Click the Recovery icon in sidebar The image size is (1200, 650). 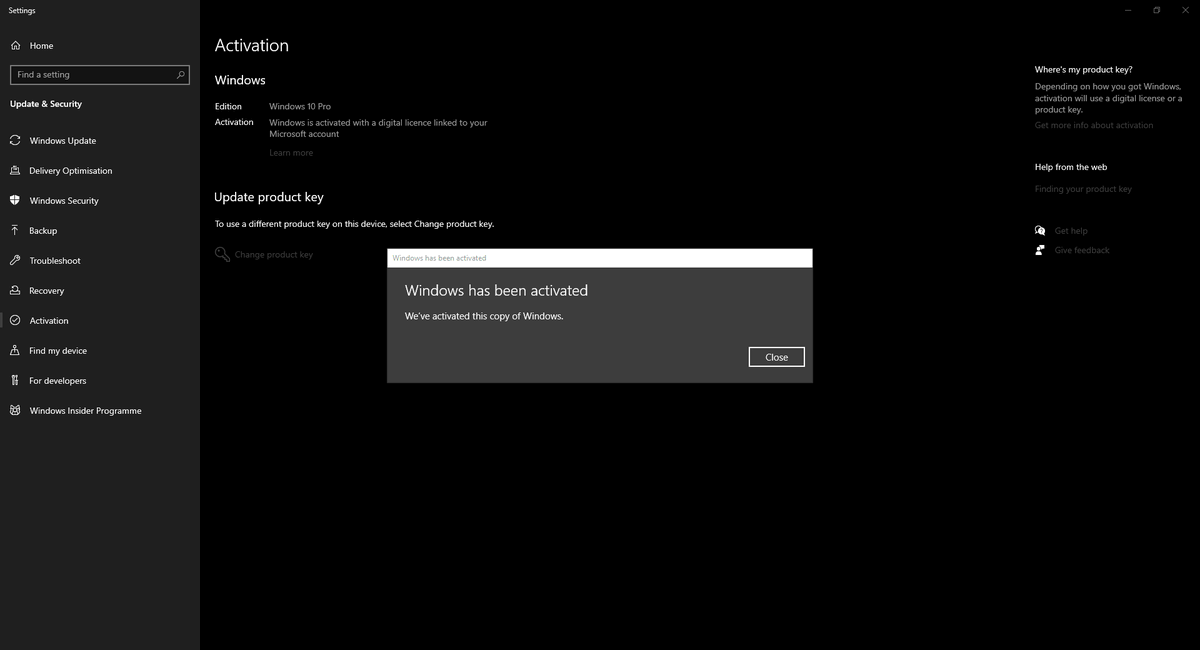coord(15,290)
